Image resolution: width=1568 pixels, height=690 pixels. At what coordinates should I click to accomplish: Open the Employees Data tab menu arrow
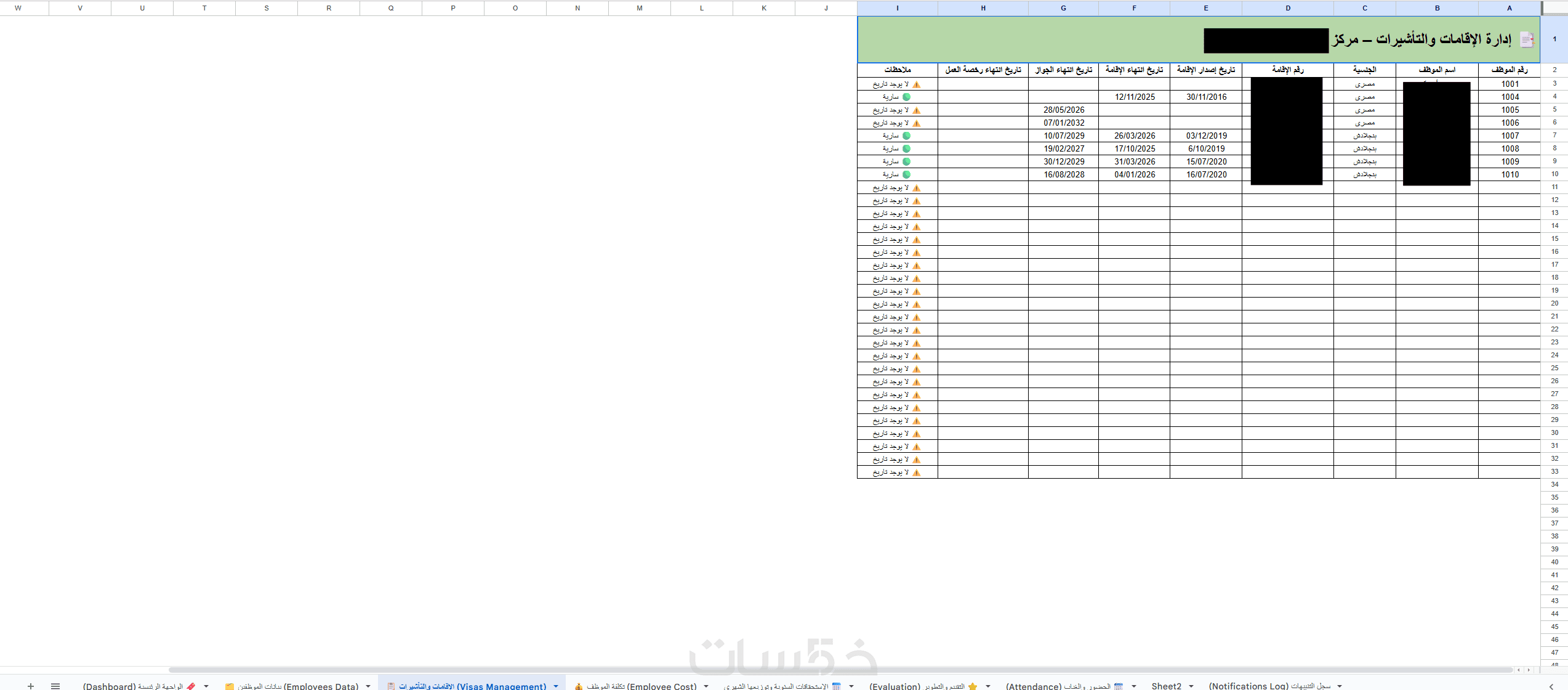[x=368, y=686]
